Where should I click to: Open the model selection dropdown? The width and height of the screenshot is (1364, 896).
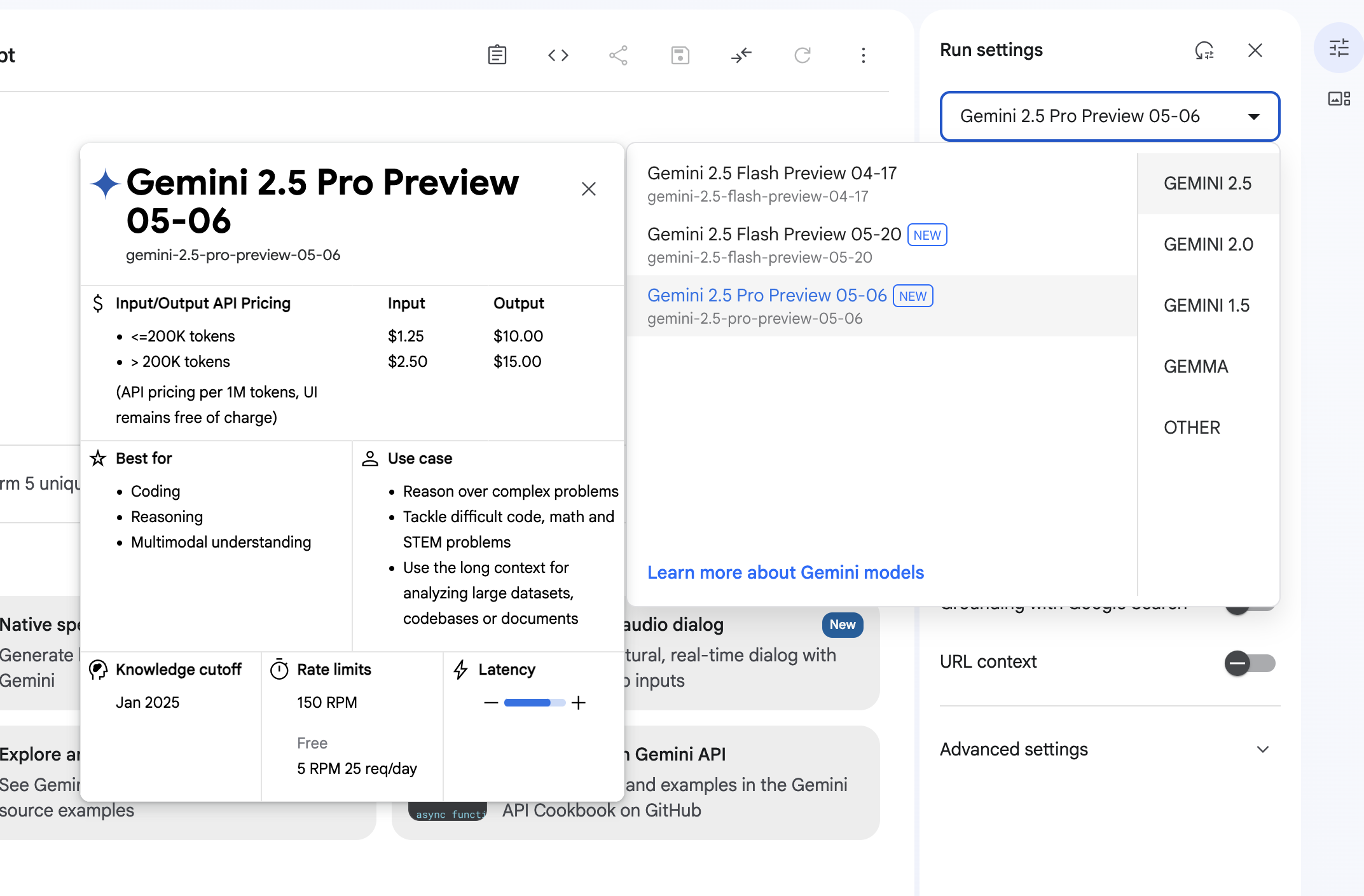pos(1109,116)
